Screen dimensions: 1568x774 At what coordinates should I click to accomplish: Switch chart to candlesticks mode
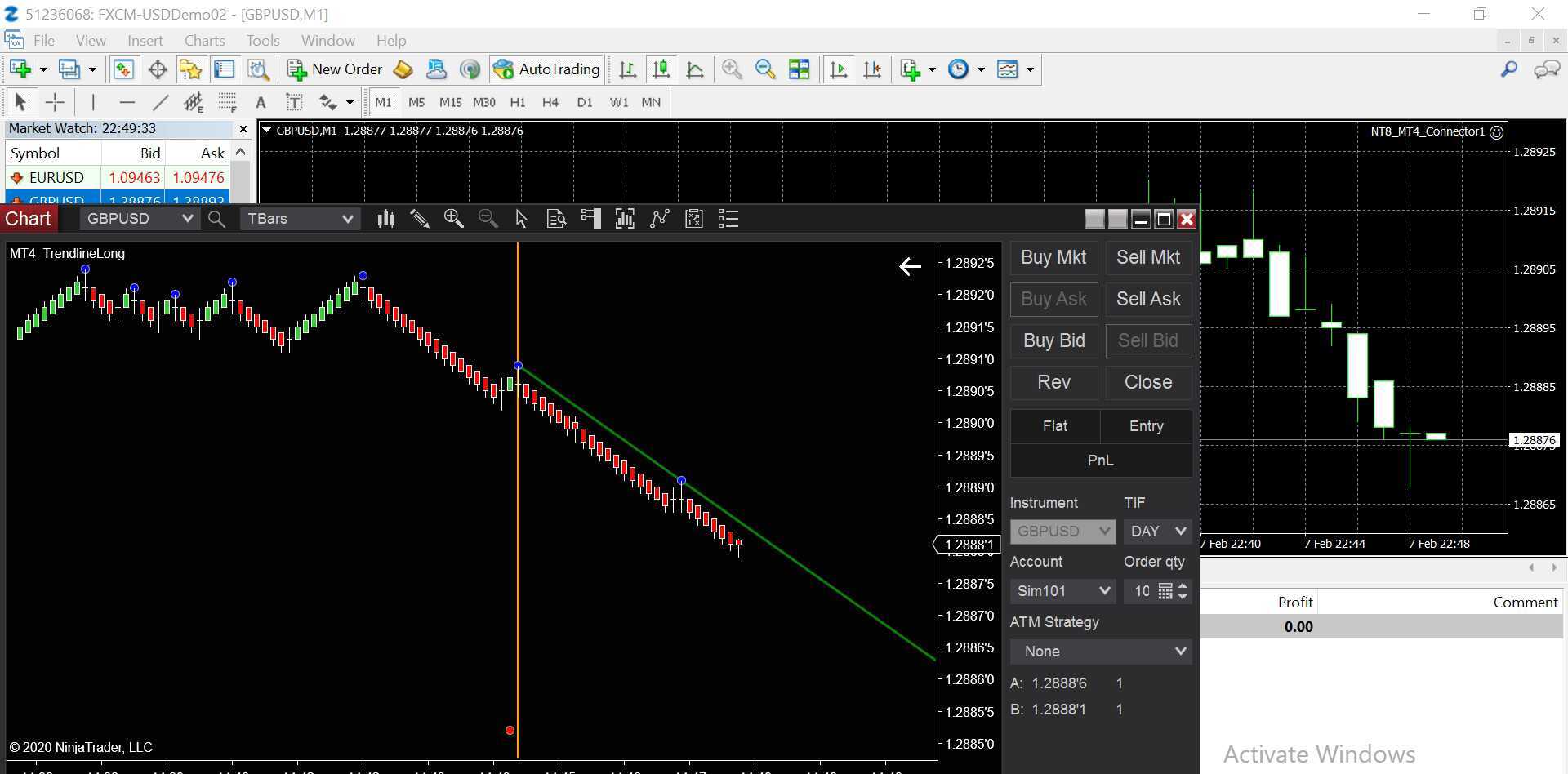[x=661, y=69]
